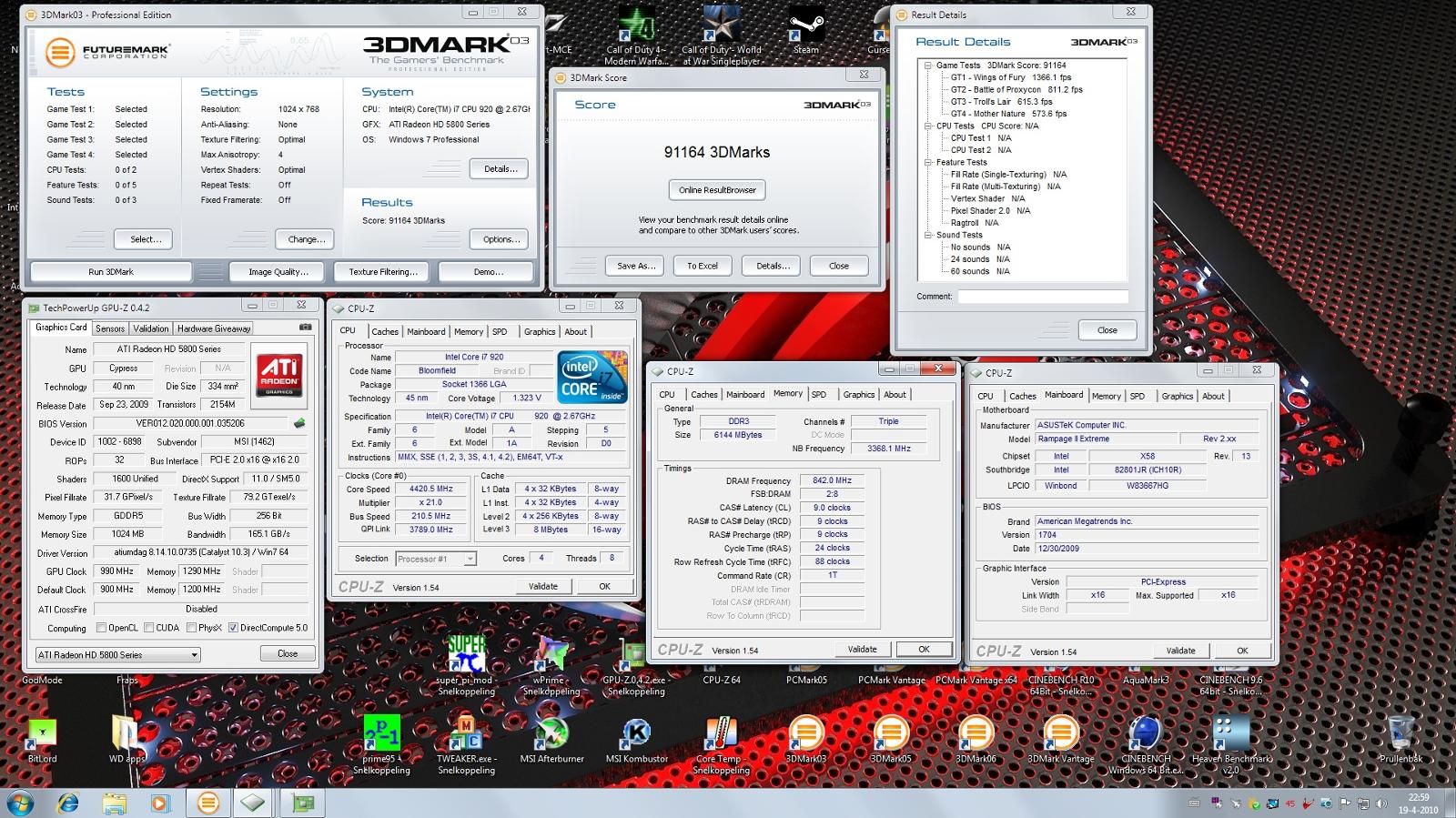Screen dimensions: 1456x818
Task: Click Online ResultBrowser button
Action: pyautogui.click(x=717, y=190)
